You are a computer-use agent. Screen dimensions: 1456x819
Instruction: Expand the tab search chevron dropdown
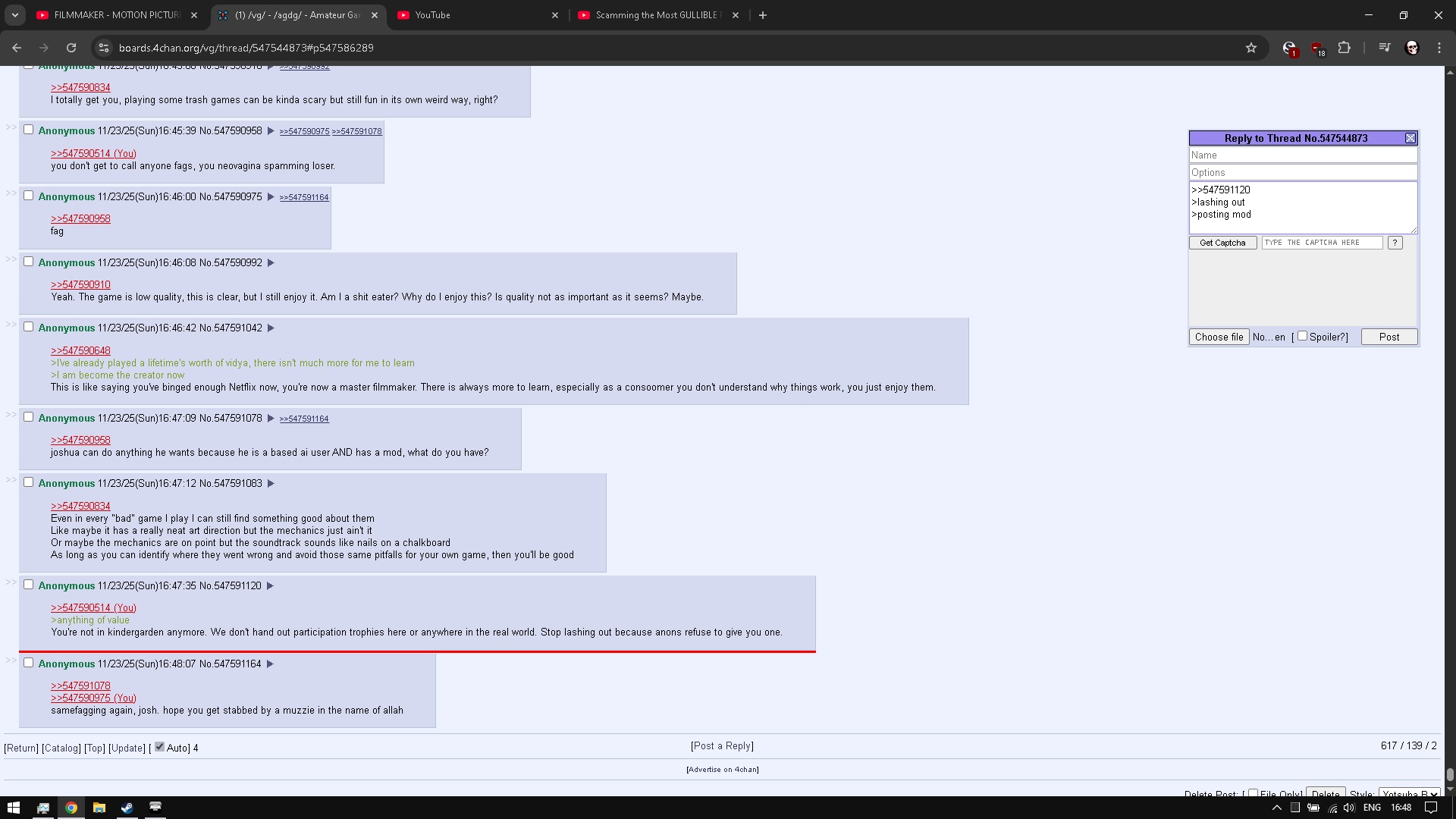pyautogui.click(x=14, y=15)
